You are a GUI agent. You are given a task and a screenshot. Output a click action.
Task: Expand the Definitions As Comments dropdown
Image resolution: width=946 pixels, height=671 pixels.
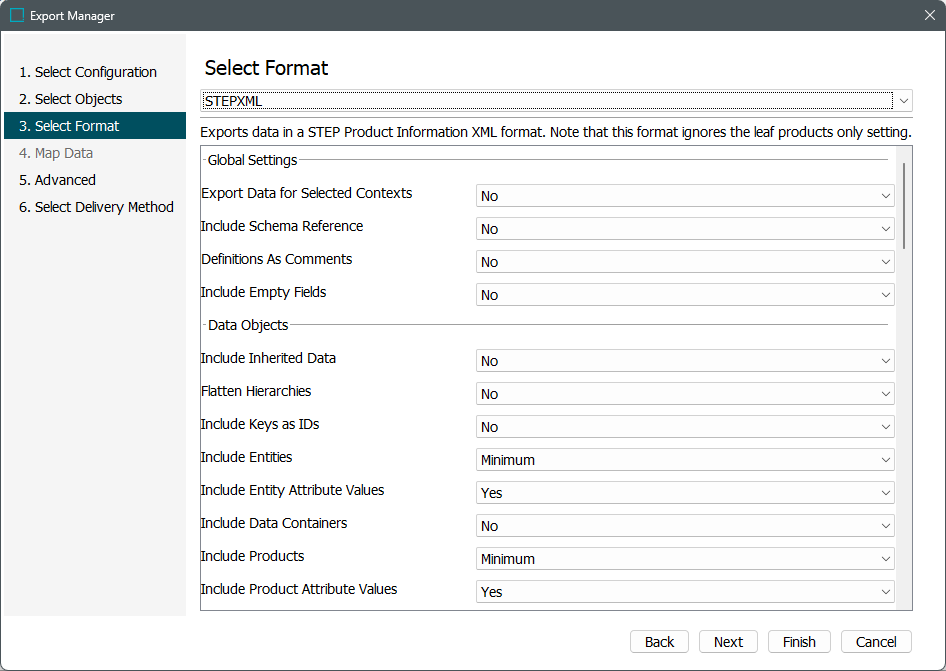[x=685, y=262]
